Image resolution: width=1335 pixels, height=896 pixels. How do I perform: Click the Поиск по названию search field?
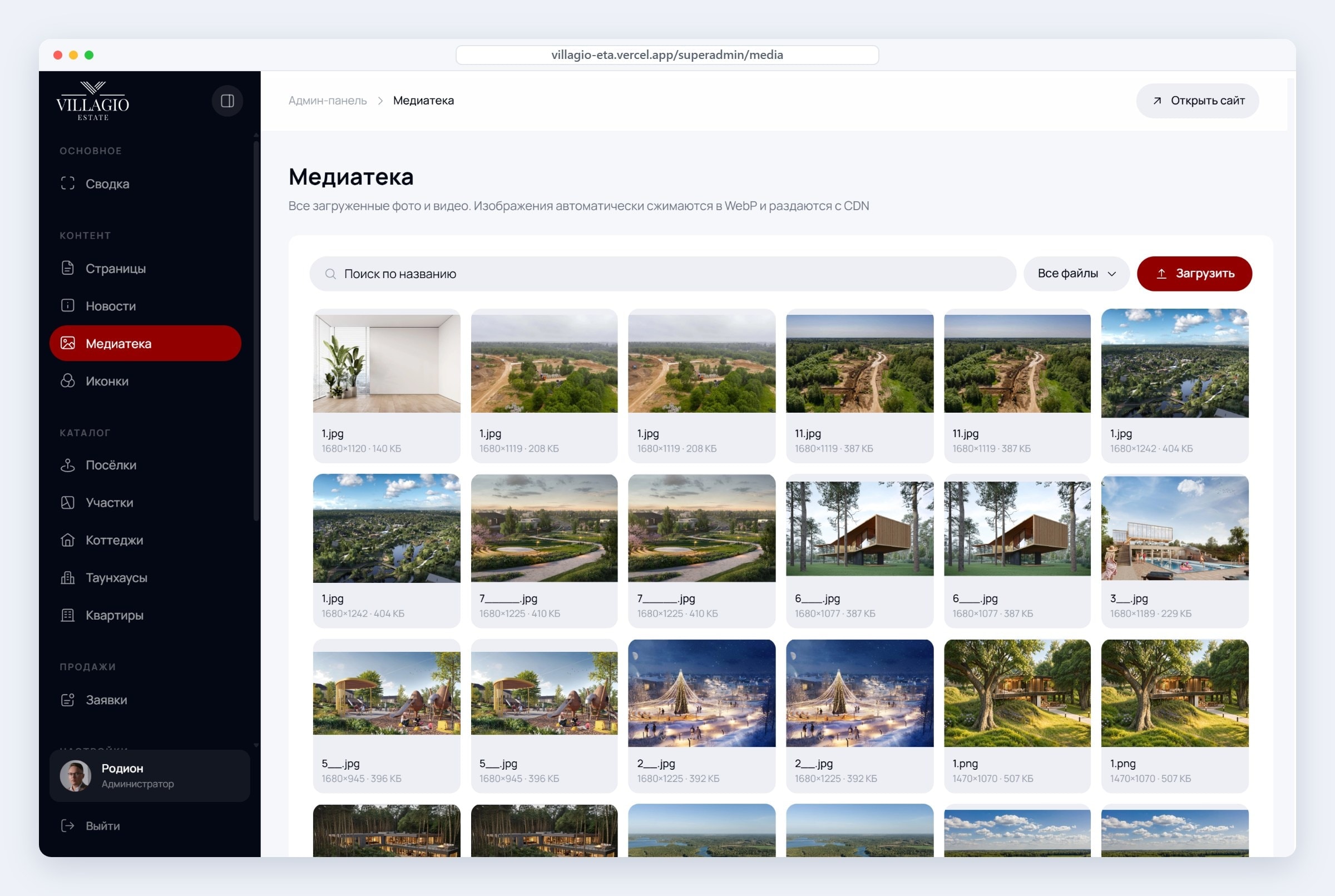pos(663,274)
